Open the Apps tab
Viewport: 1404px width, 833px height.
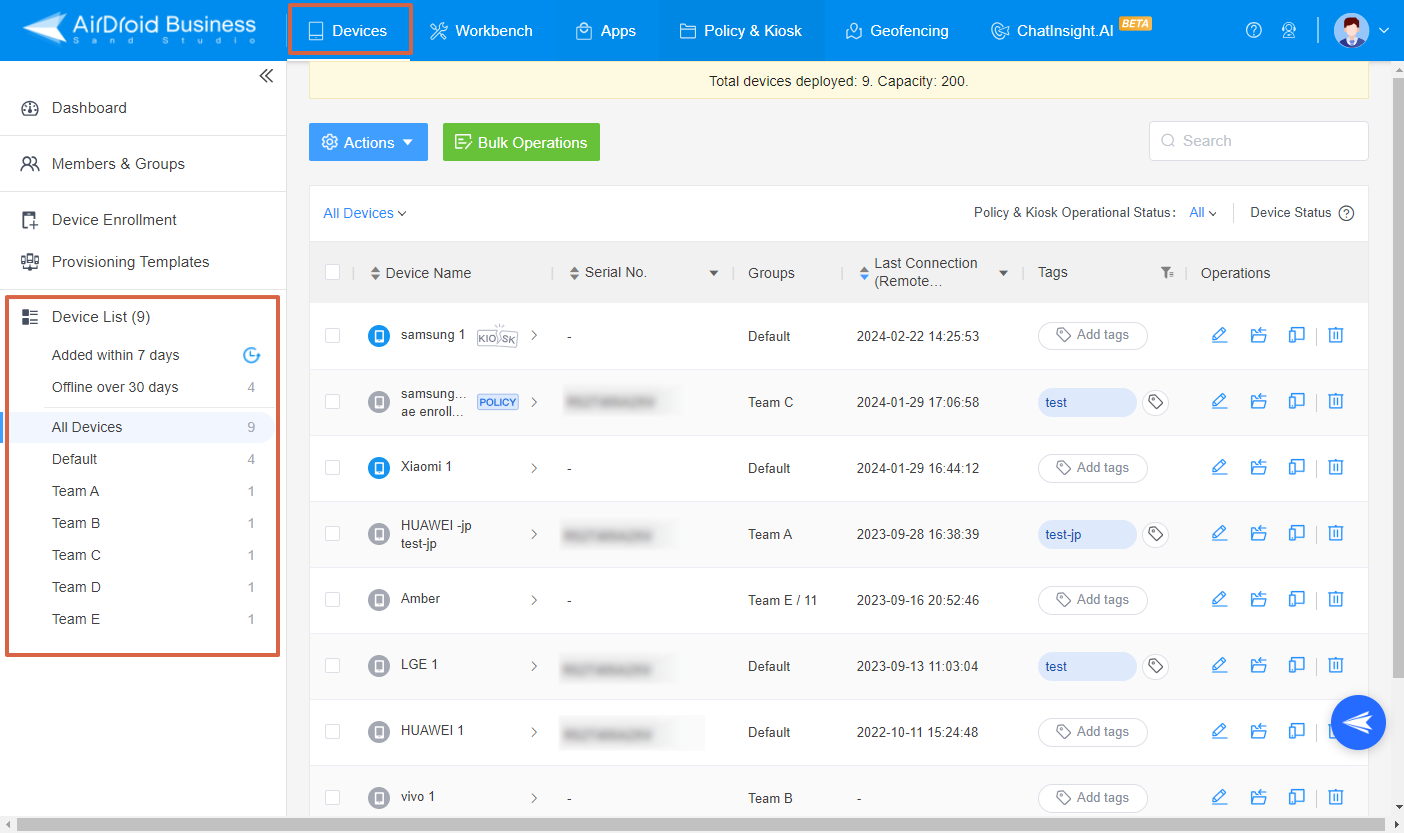click(x=605, y=31)
